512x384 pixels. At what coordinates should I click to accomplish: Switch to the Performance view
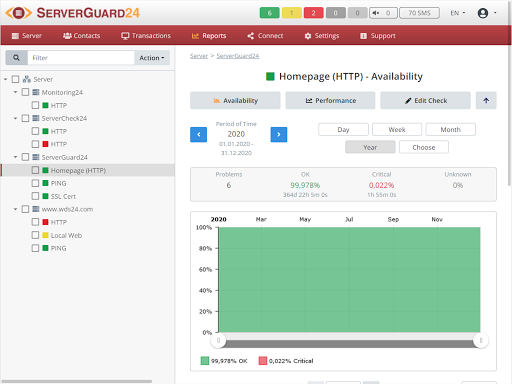pos(330,100)
